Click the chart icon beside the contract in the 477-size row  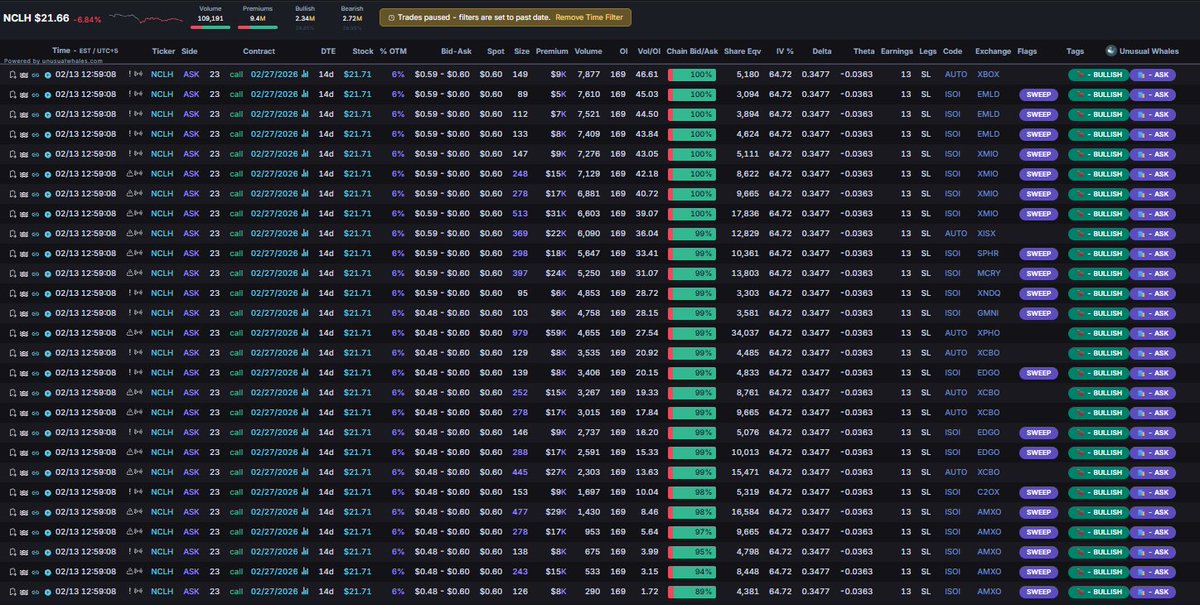[x=306, y=510]
